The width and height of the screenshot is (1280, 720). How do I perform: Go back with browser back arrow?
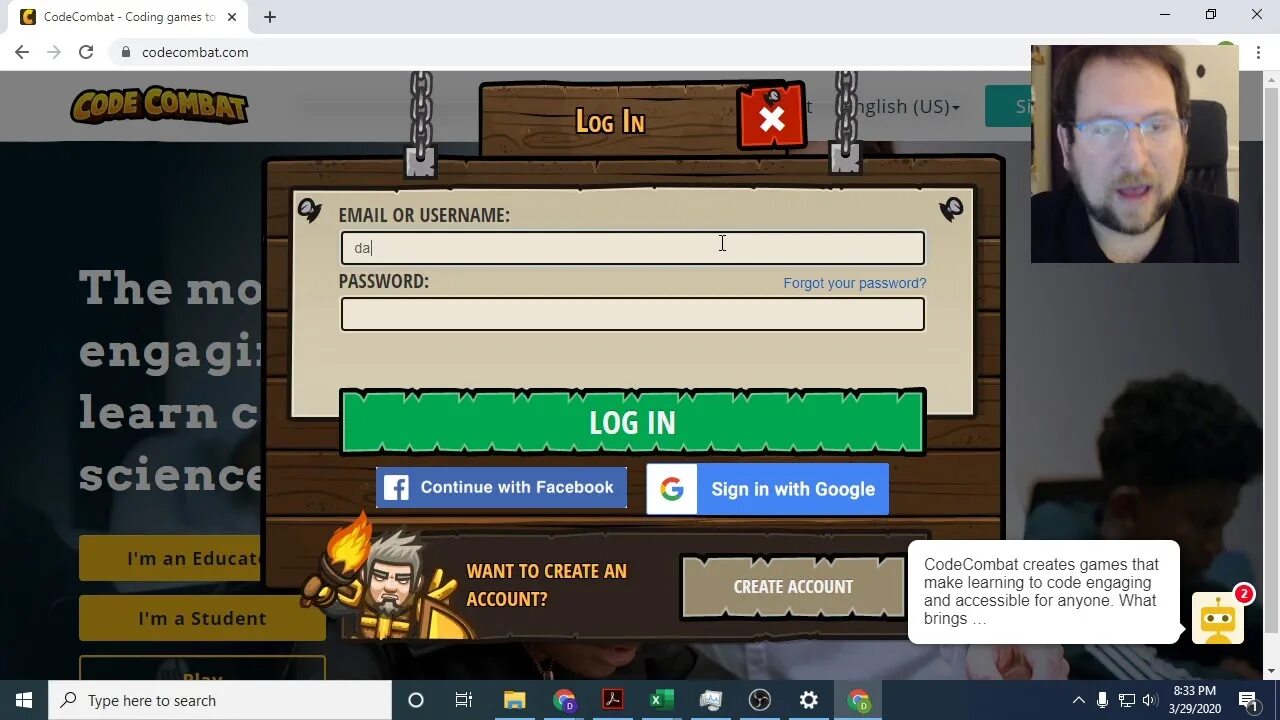click(x=22, y=52)
